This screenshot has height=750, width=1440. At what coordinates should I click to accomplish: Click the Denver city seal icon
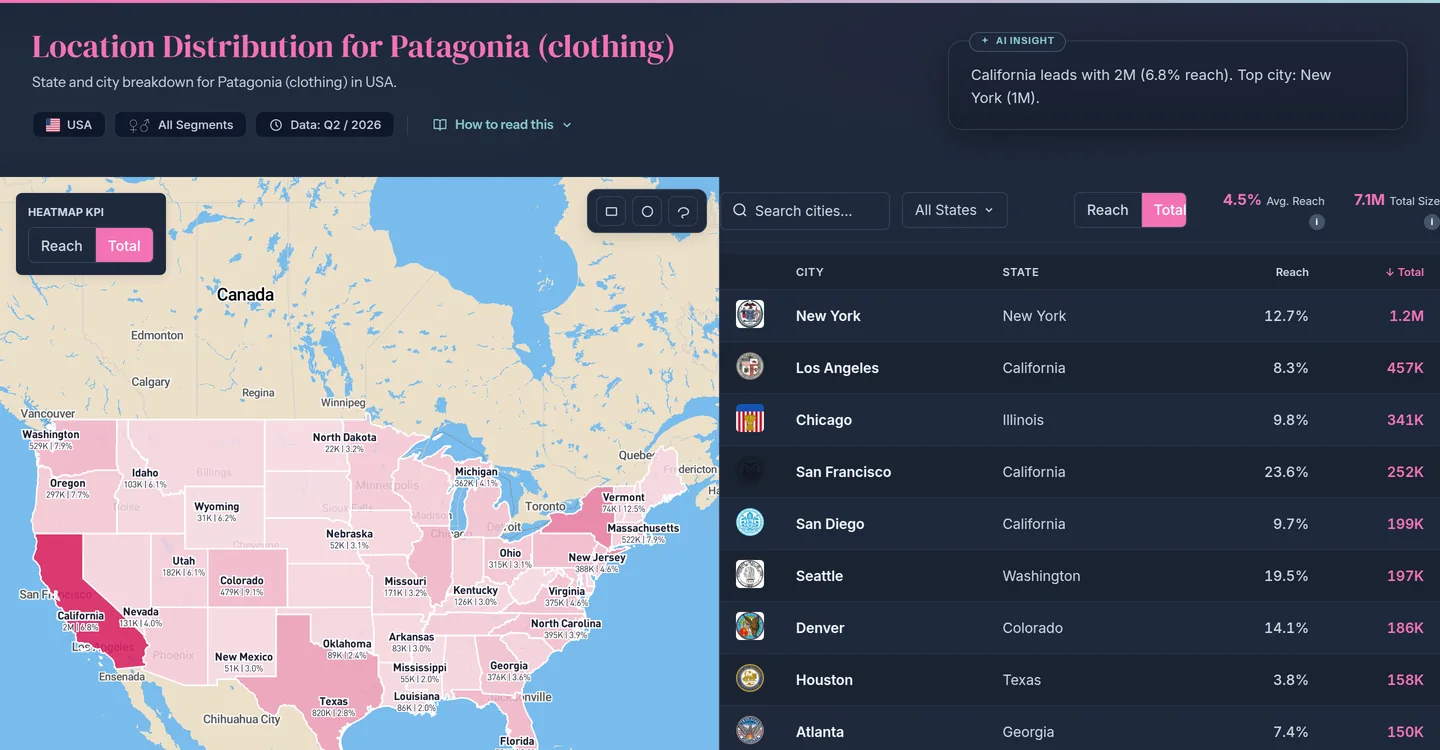[x=750, y=626]
